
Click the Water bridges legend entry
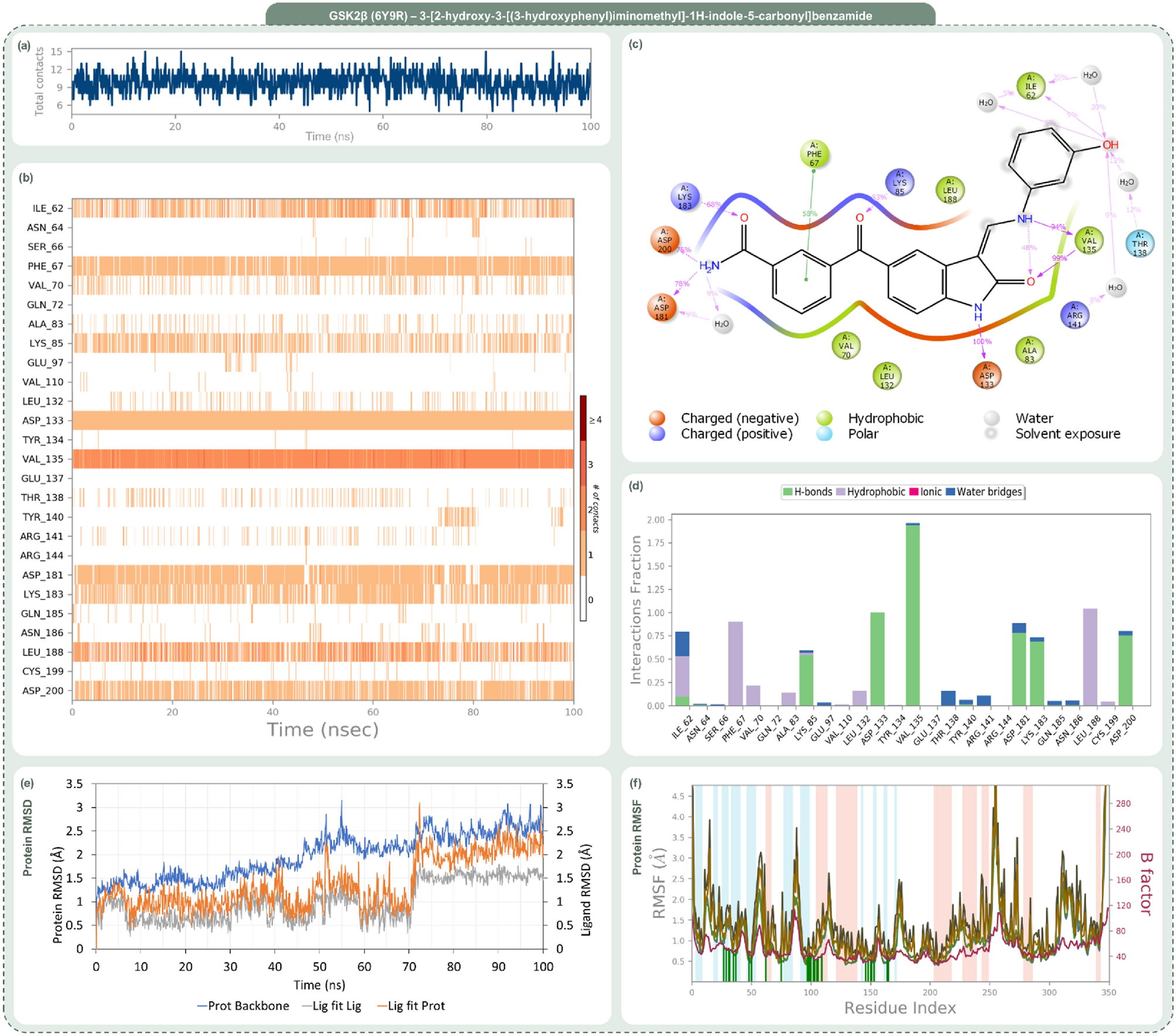[988, 492]
